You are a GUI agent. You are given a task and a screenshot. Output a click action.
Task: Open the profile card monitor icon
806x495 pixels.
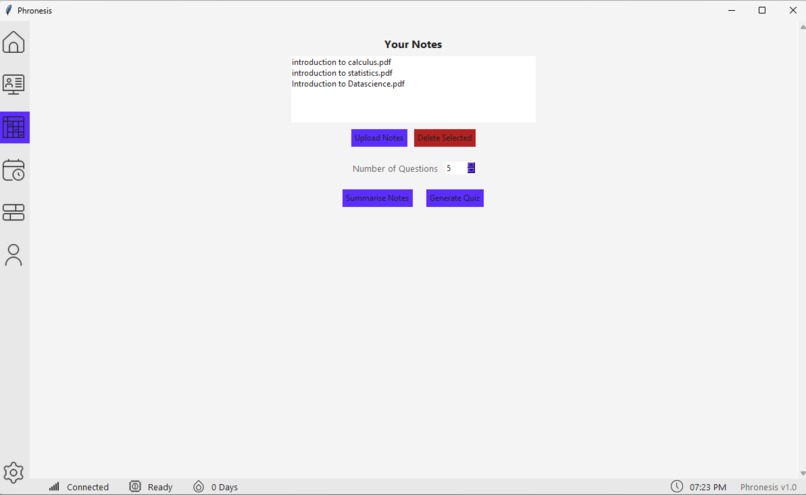coord(13,84)
